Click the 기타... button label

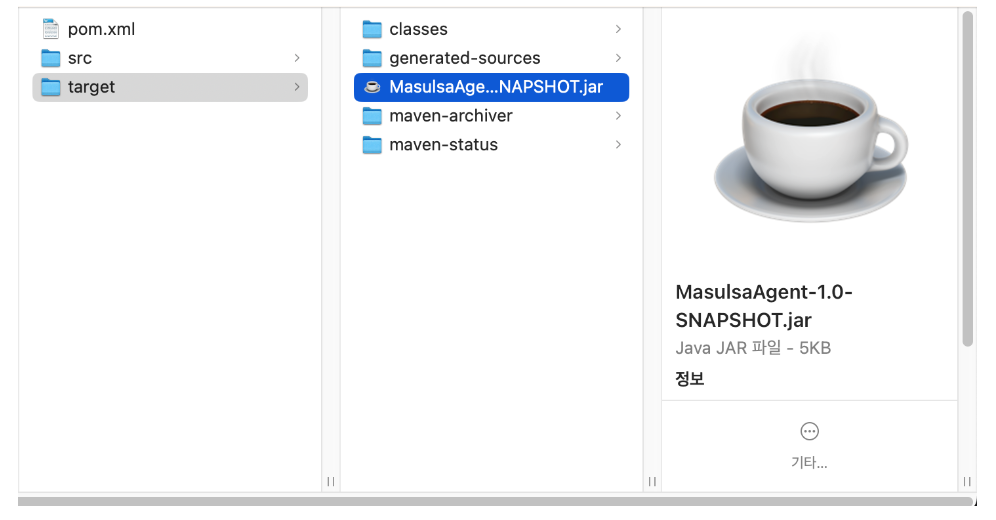pos(809,463)
